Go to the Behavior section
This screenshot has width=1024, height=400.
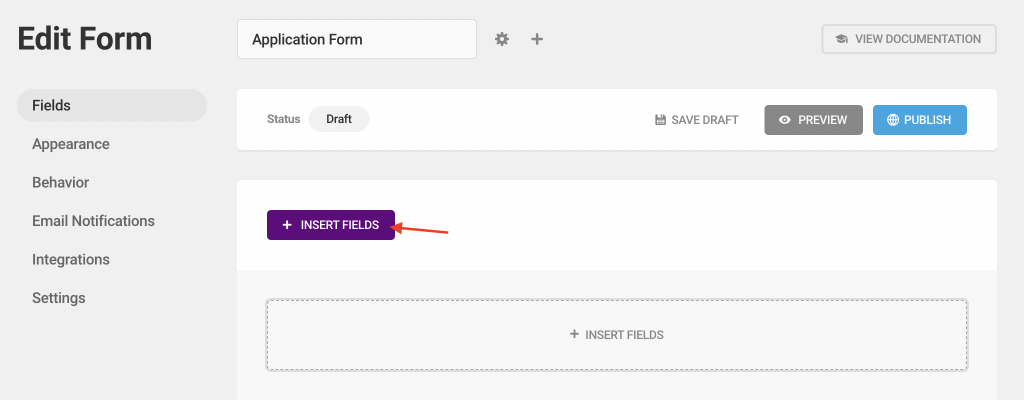tap(61, 182)
